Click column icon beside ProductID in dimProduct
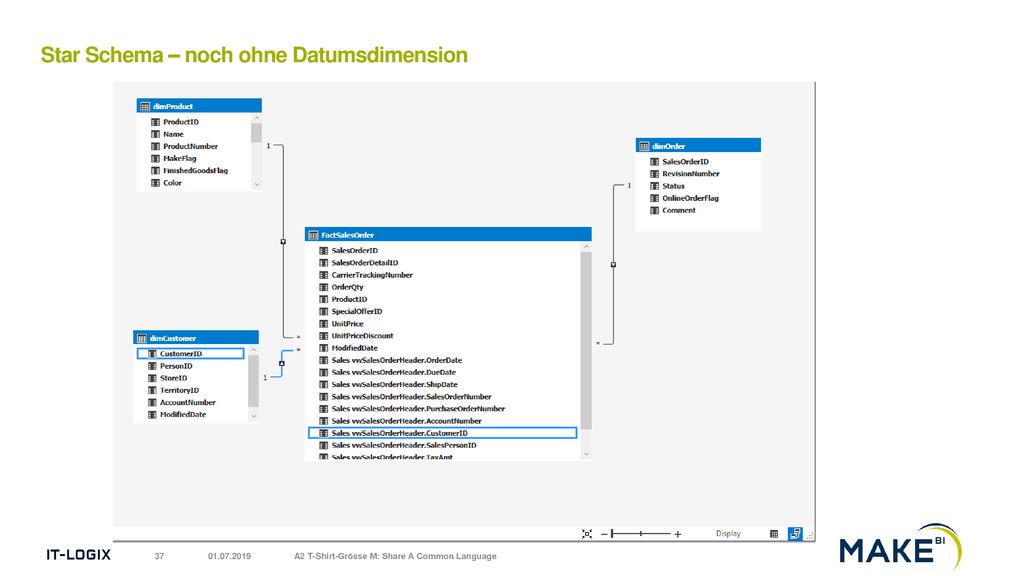1024x576 pixels. click(x=155, y=122)
